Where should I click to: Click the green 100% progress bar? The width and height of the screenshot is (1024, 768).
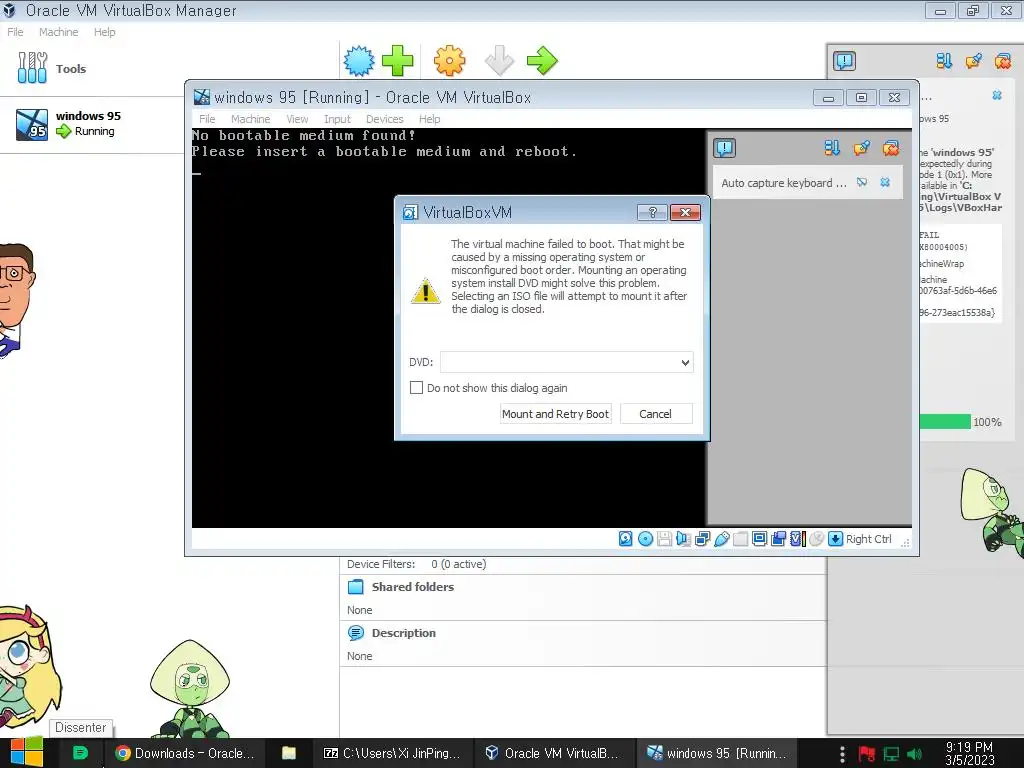click(945, 422)
